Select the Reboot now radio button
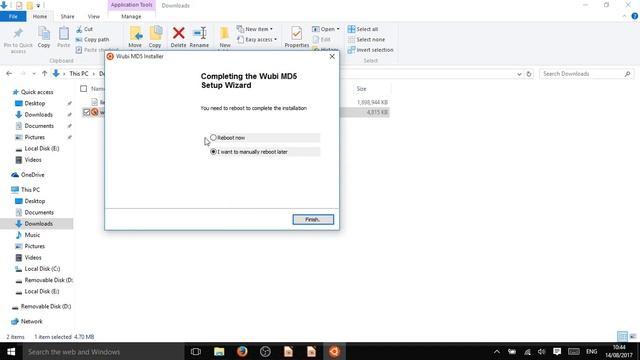The image size is (640, 360). (213, 138)
